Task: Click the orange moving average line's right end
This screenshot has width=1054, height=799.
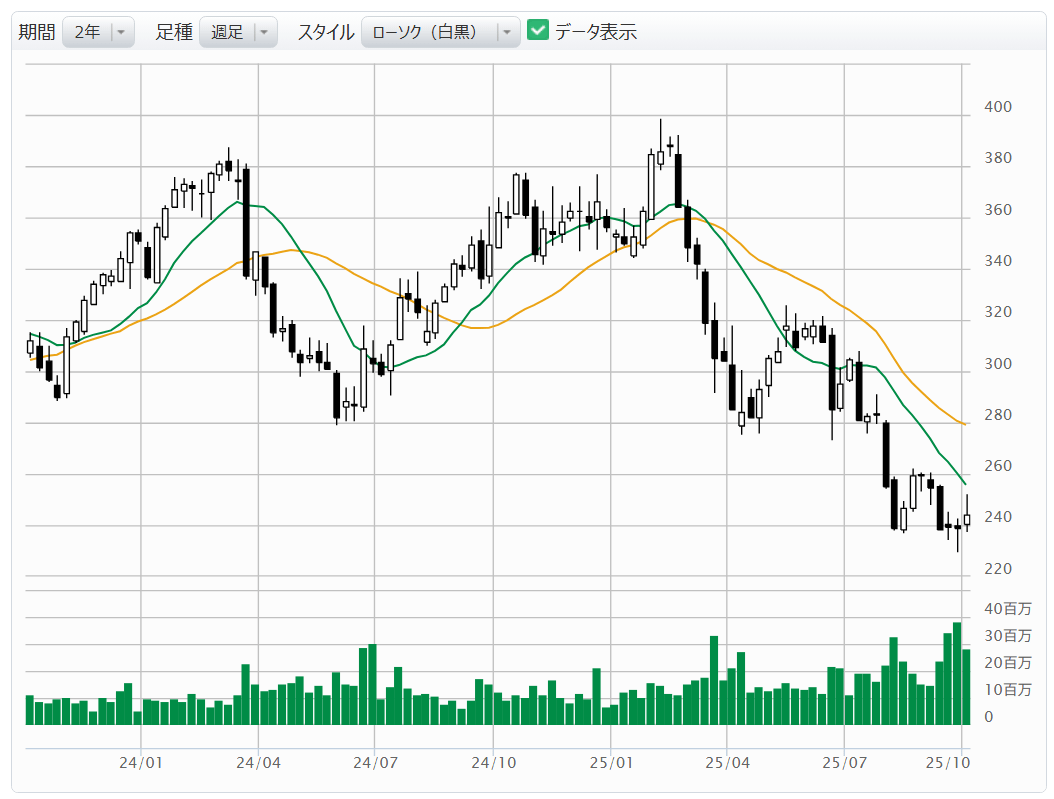Action: (x=963, y=424)
